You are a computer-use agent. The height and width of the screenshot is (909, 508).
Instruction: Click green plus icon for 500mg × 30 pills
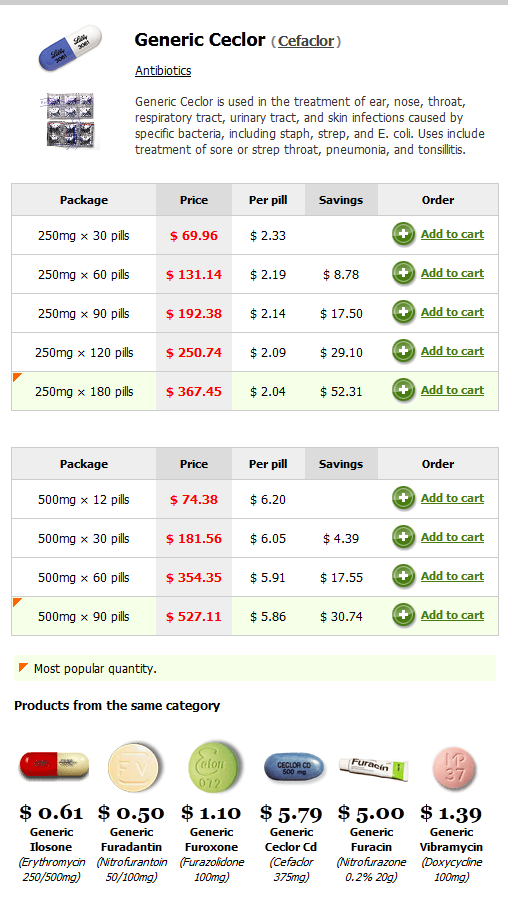[403, 537]
